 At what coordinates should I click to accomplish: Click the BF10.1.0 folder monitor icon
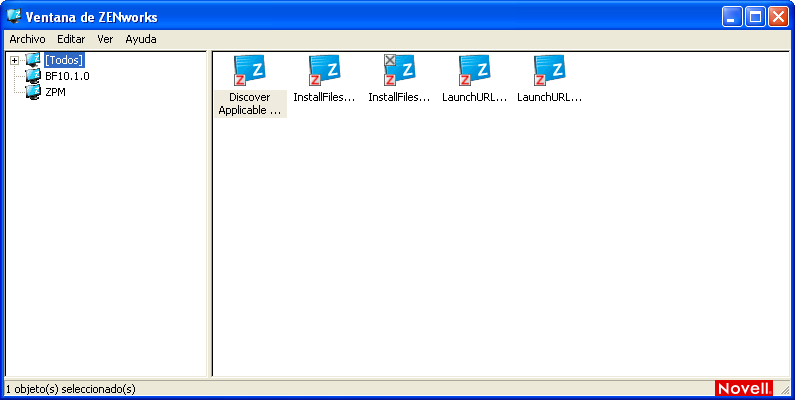33,77
